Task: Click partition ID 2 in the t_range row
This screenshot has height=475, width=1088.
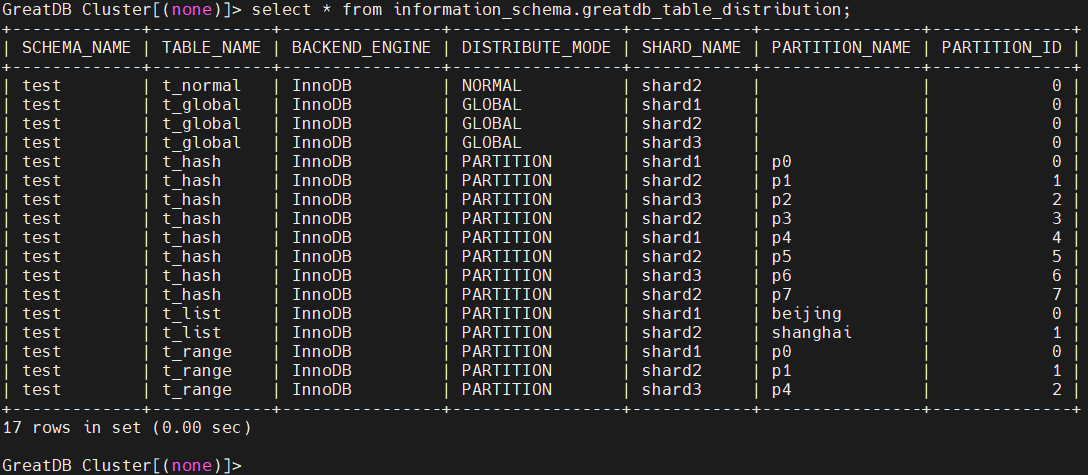Action: (x=1056, y=390)
